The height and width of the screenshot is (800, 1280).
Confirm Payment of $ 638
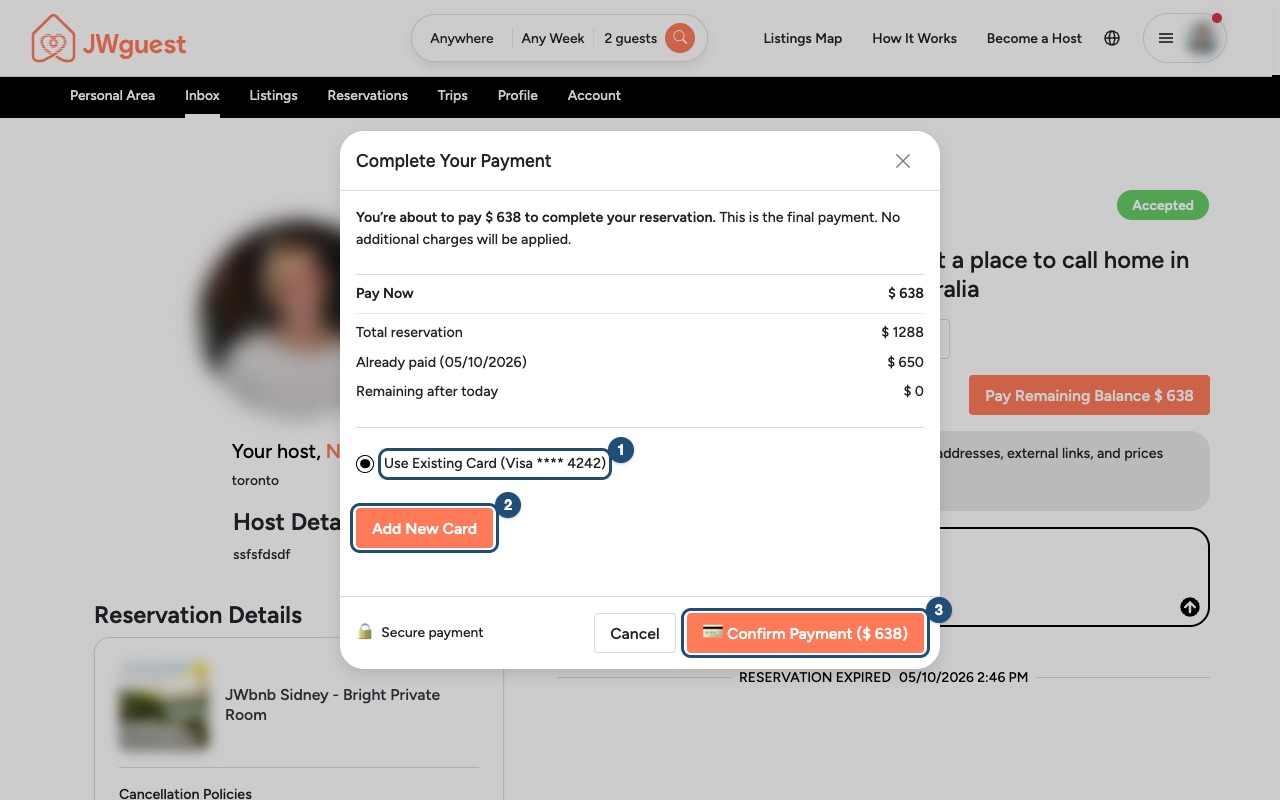(x=805, y=633)
